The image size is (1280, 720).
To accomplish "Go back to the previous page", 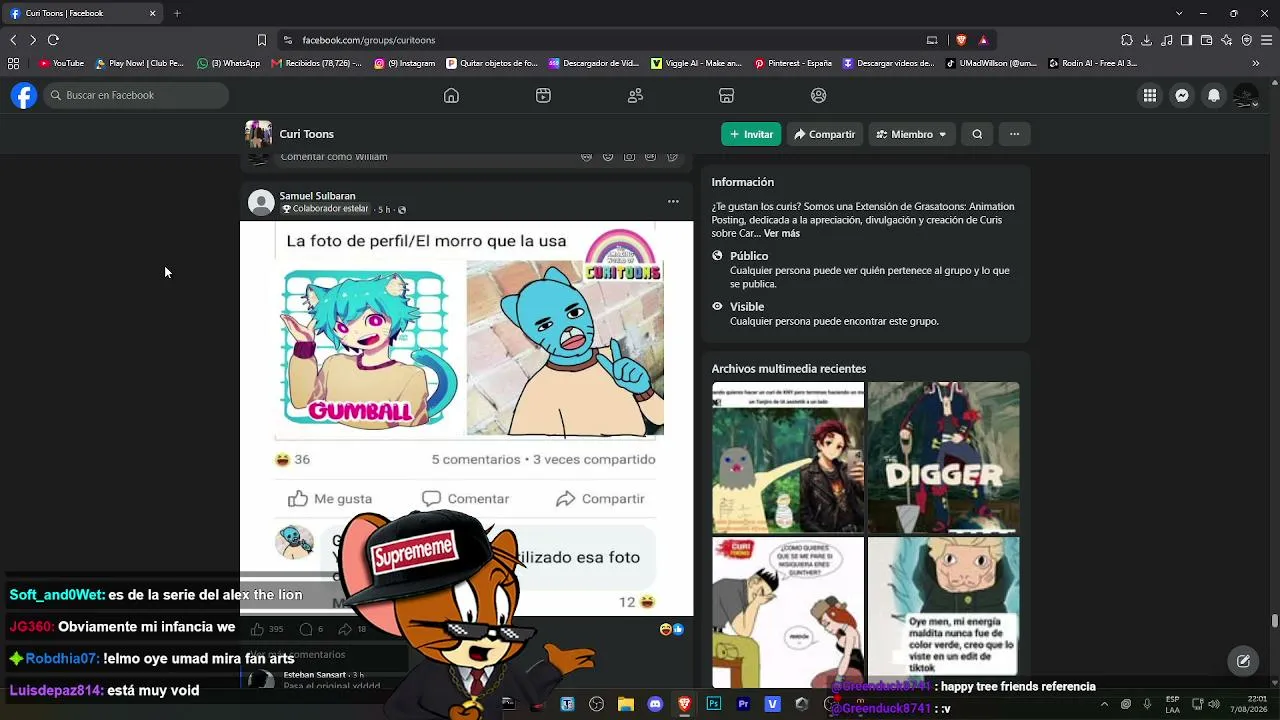I will pos(13,40).
